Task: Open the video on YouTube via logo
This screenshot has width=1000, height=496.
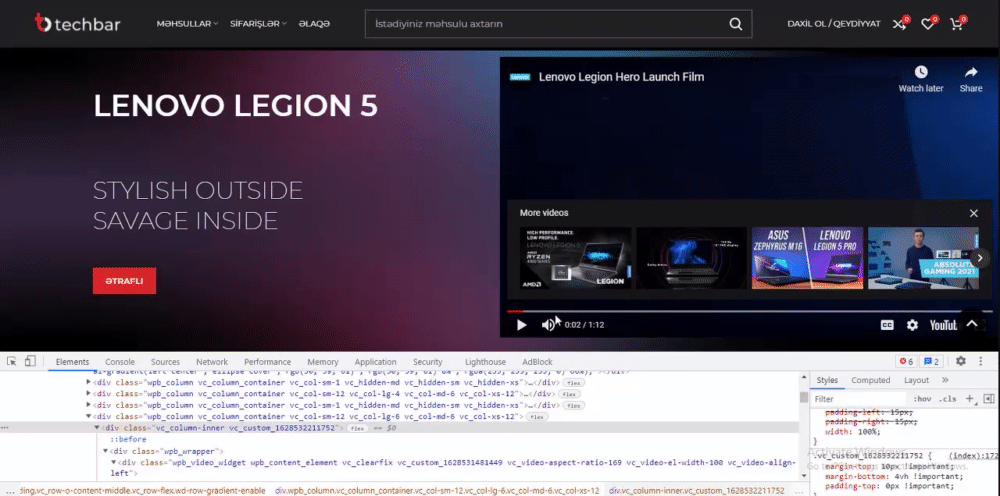Action: (x=943, y=325)
